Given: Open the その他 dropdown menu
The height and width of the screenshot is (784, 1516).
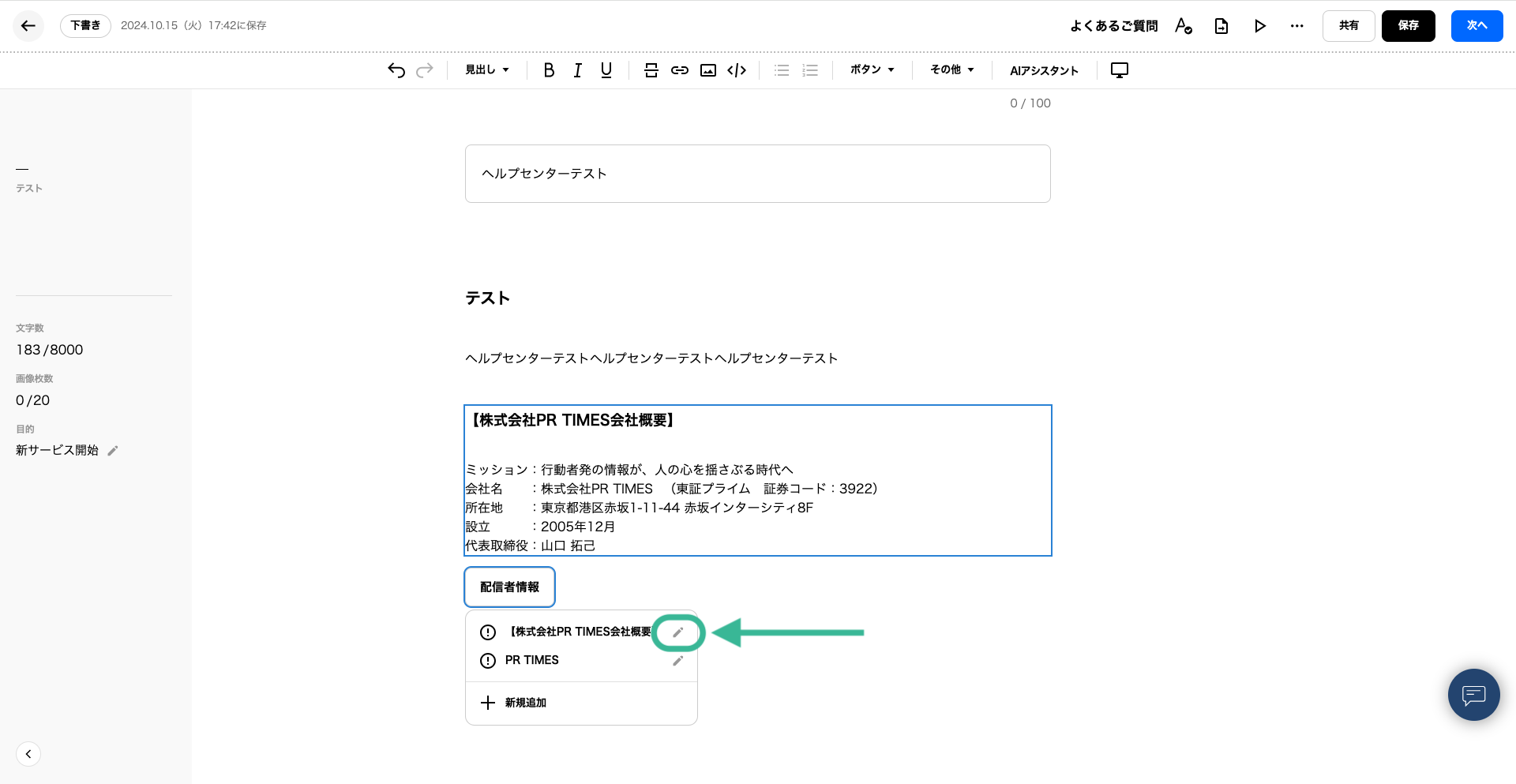Looking at the screenshot, I should [951, 70].
